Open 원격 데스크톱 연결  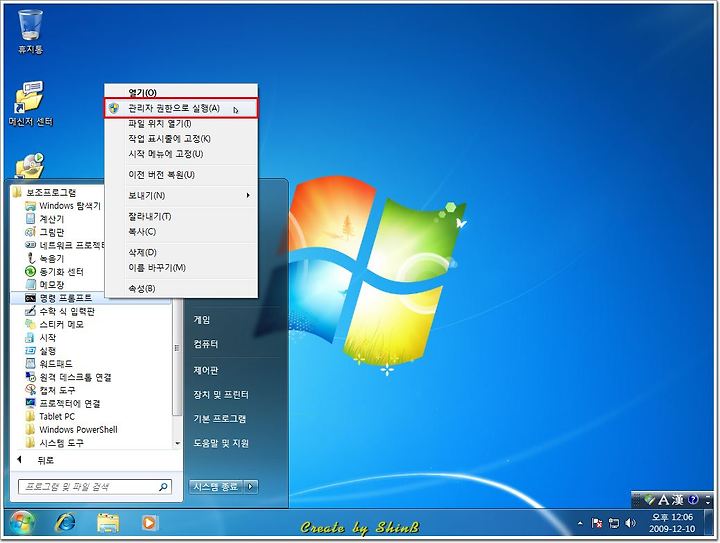[x=68, y=377]
